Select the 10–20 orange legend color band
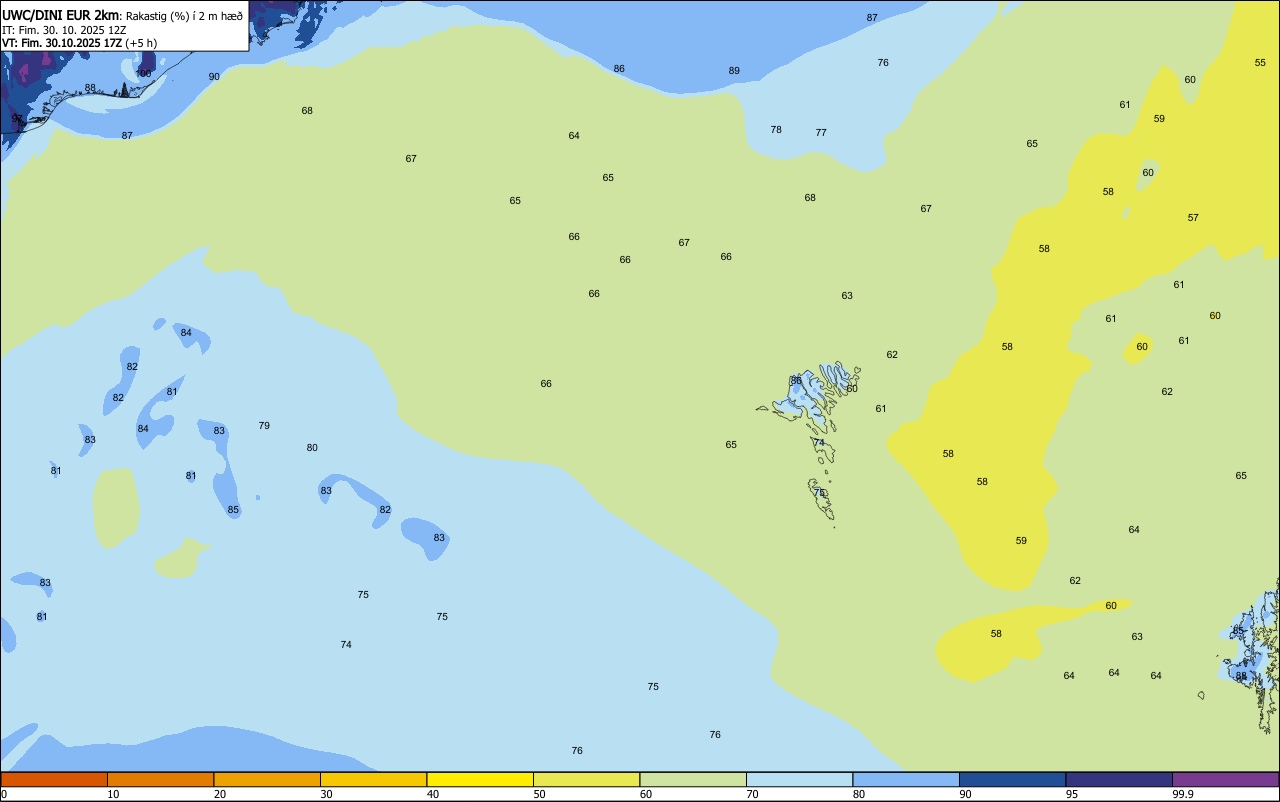1280x802 pixels. [x=160, y=779]
